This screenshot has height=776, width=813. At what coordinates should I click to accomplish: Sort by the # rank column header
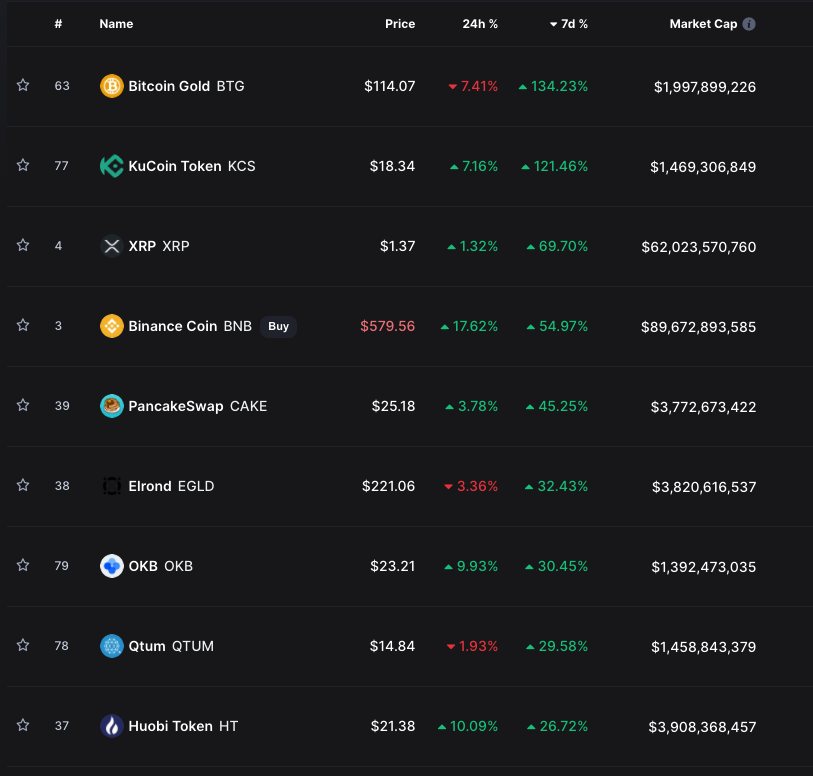pyautogui.click(x=58, y=24)
